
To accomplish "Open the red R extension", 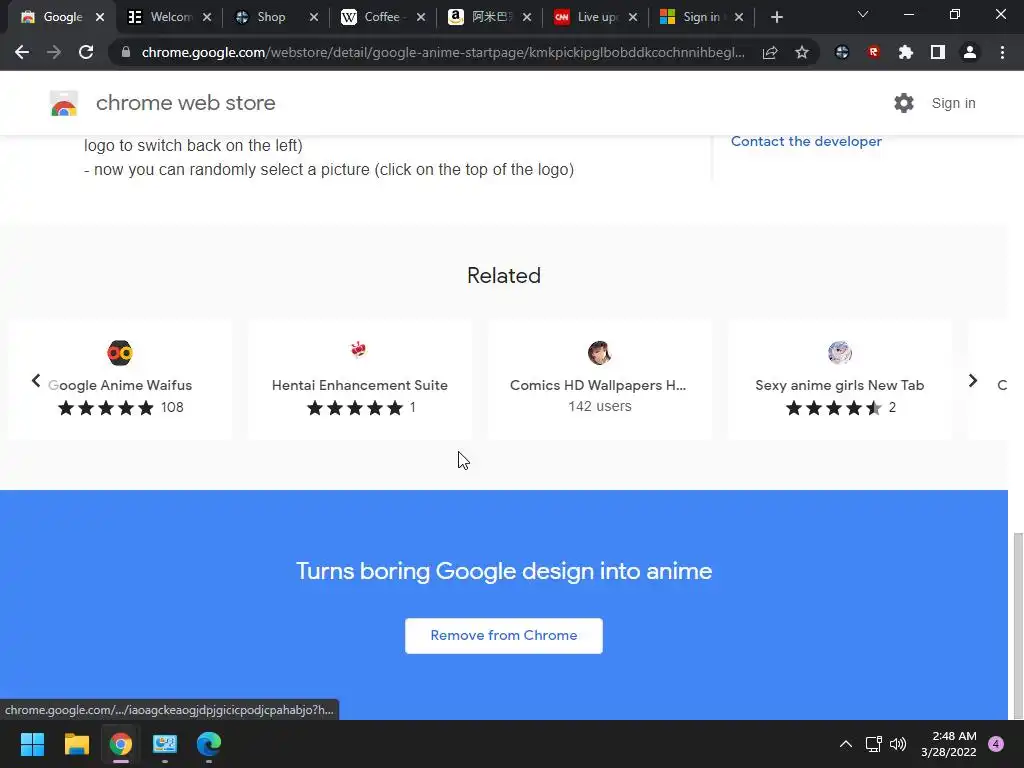I will tap(874, 52).
